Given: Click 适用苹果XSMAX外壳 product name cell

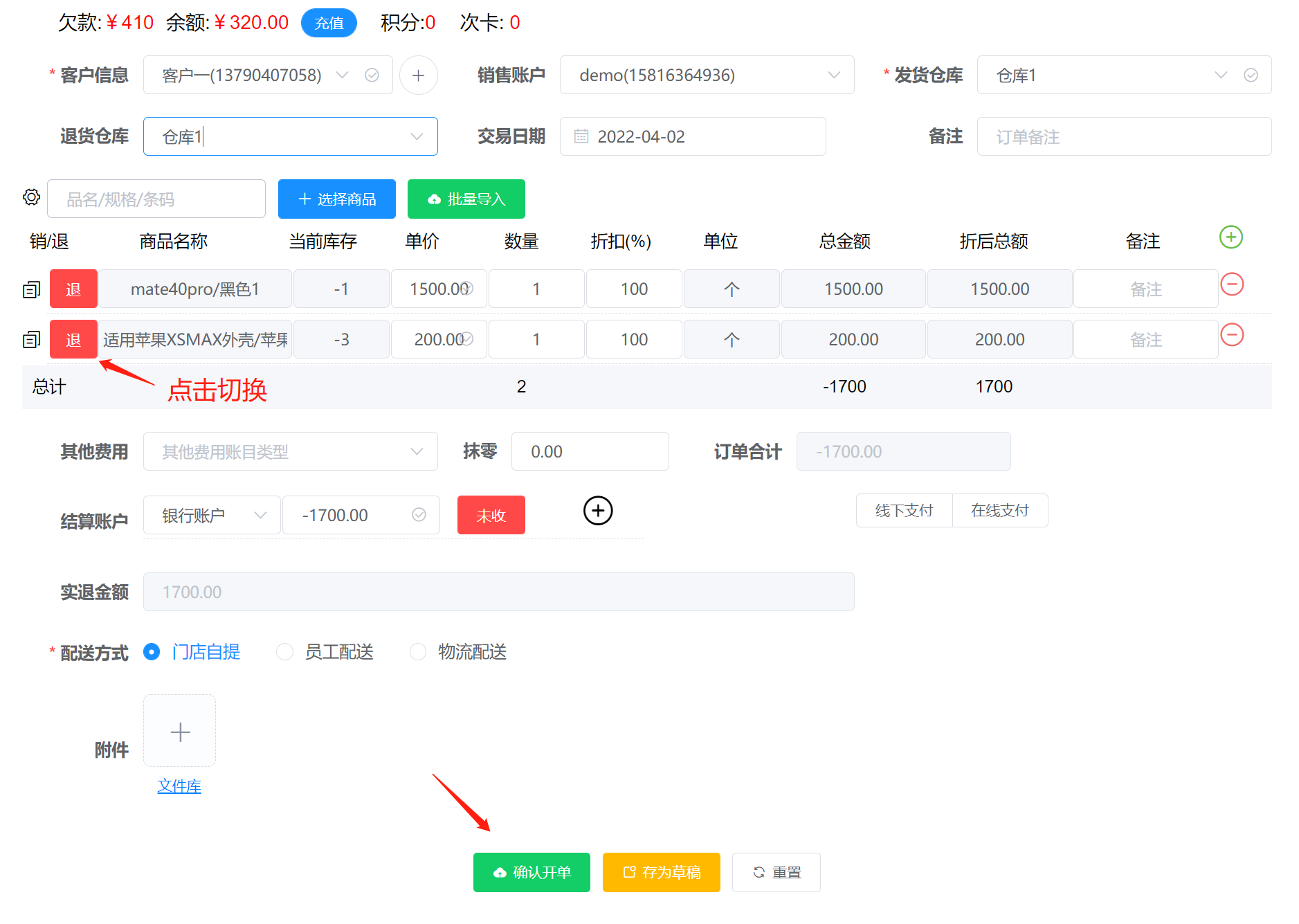Looking at the screenshot, I should tap(195, 339).
